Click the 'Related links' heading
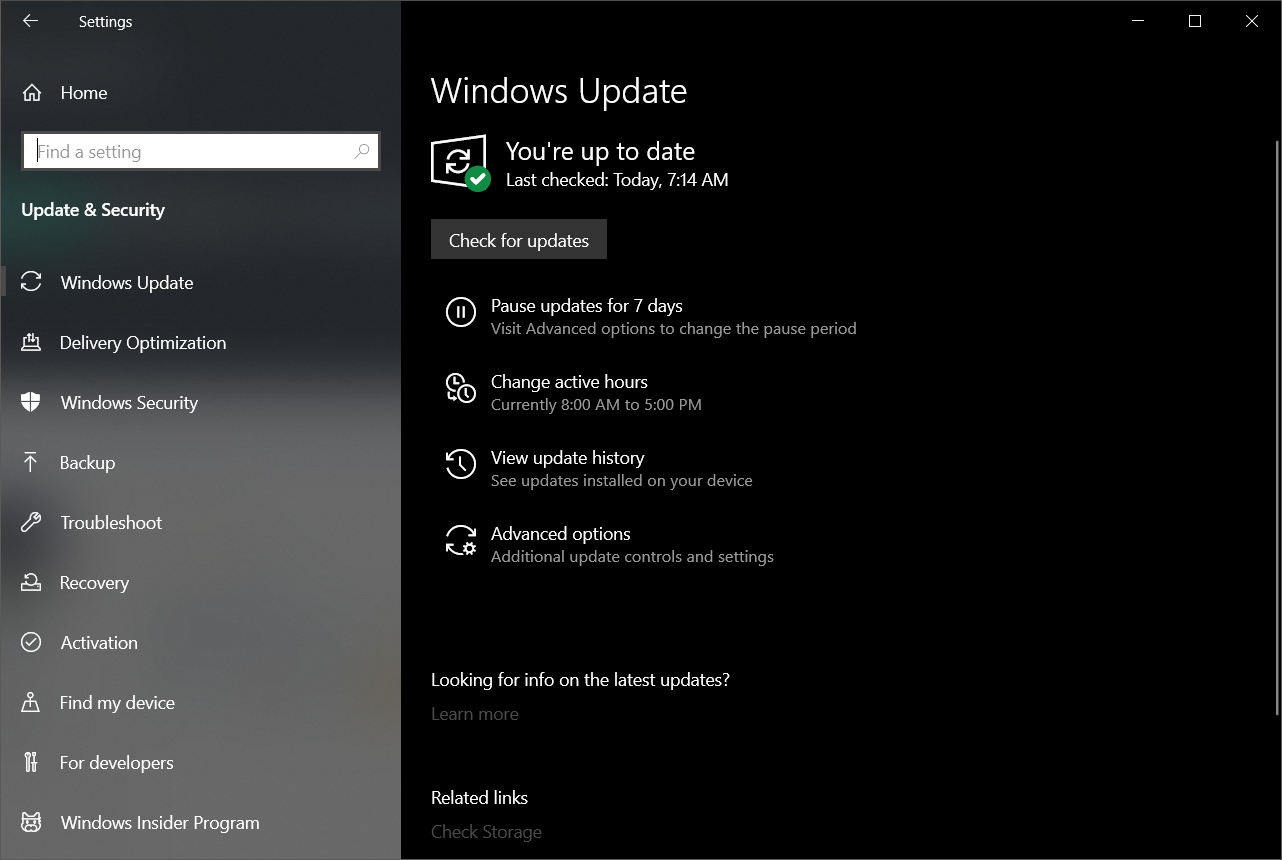Viewport: 1282px width, 860px height. [x=479, y=798]
